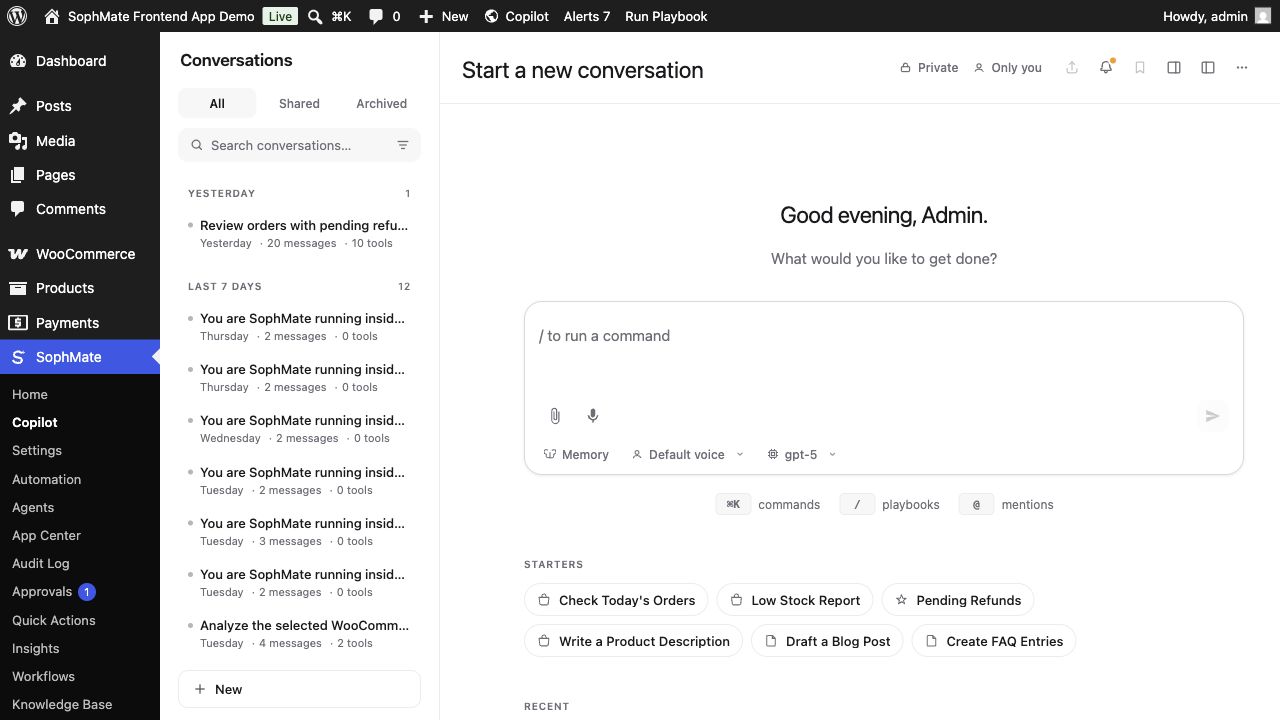Image resolution: width=1280 pixels, height=720 pixels.
Task: Open the Only you sharing option
Action: click(x=1008, y=67)
